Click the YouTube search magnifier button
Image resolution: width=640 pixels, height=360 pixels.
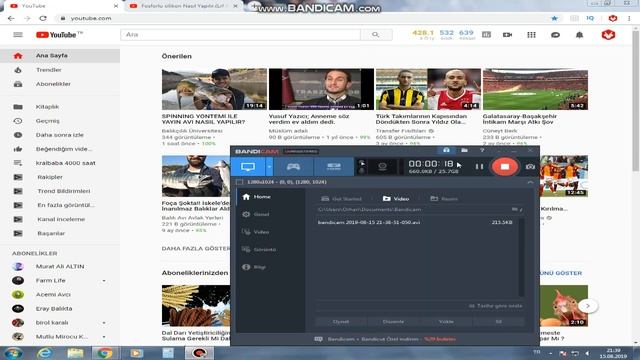pos(376,35)
